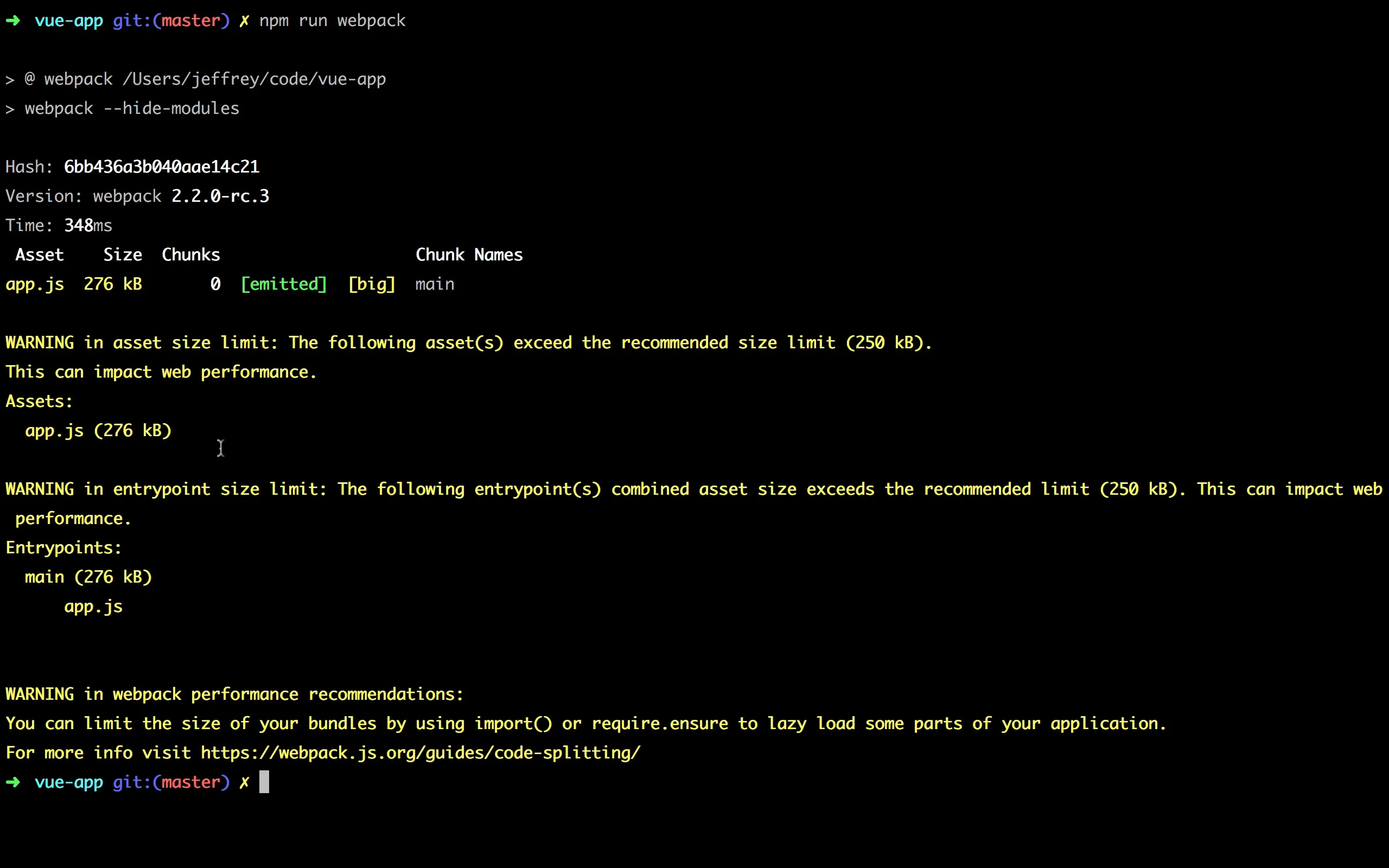1389x868 pixels.
Task: Click the build hash value 6bb436a3b040aae14c21
Action: [x=161, y=167]
